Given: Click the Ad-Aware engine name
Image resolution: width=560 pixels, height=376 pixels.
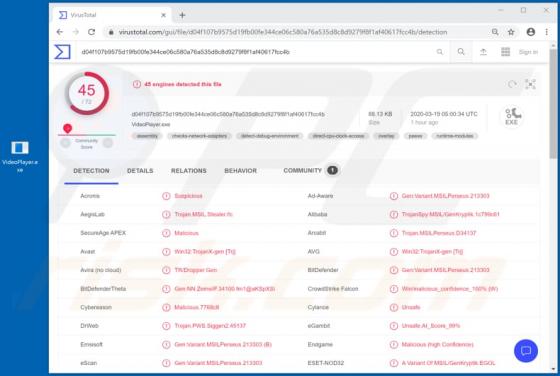Looking at the screenshot, I should coord(320,196).
